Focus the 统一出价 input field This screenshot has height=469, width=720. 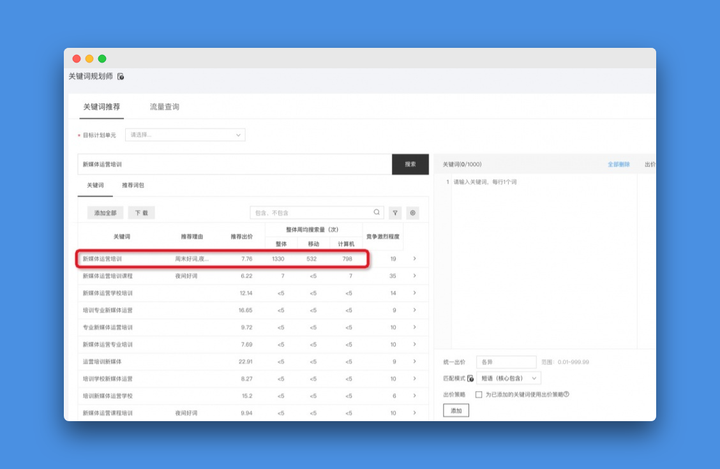click(x=506, y=362)
